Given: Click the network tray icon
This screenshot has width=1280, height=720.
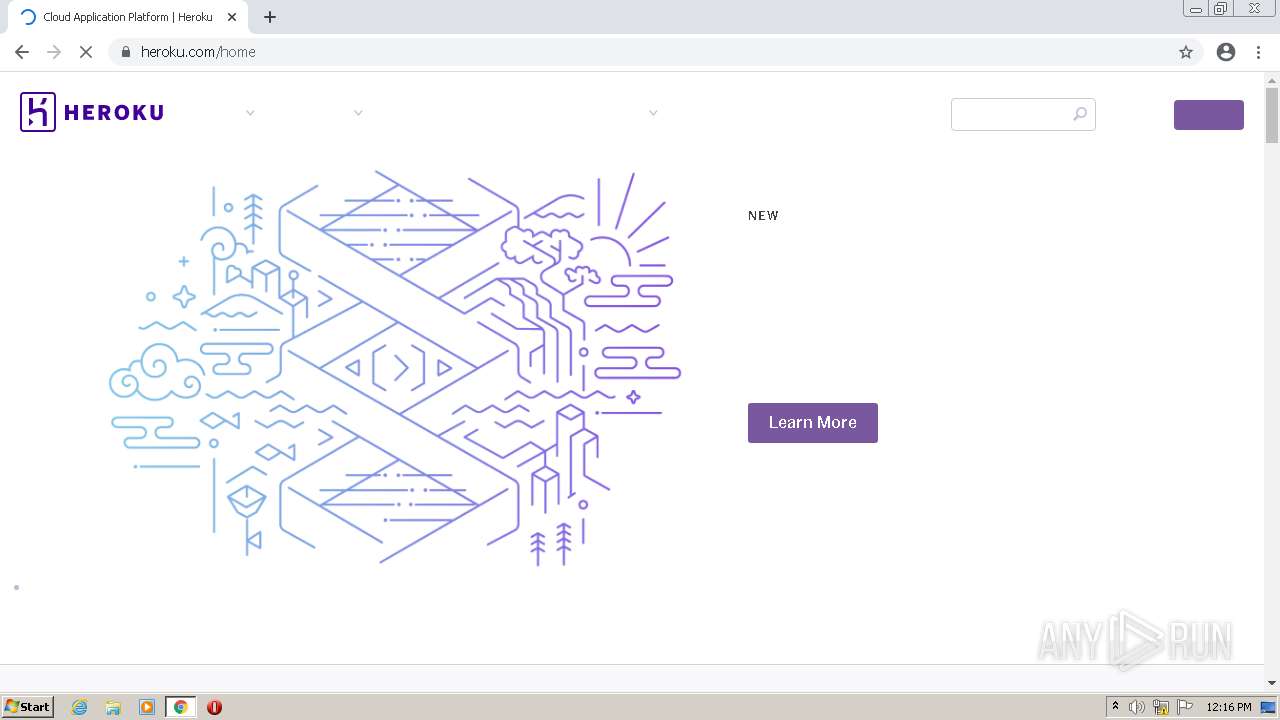Looking at the screenshot, I should [x=1161, y=707].
